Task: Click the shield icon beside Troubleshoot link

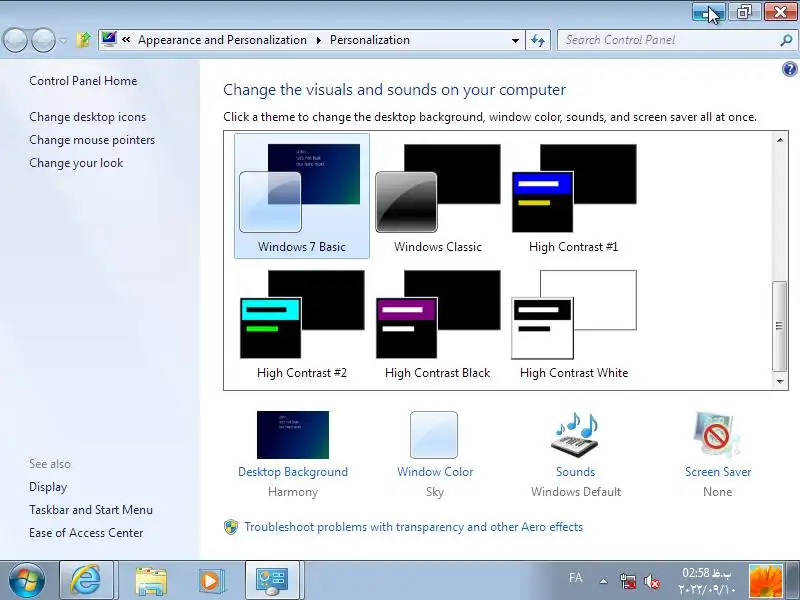Action: coord(231,527)
